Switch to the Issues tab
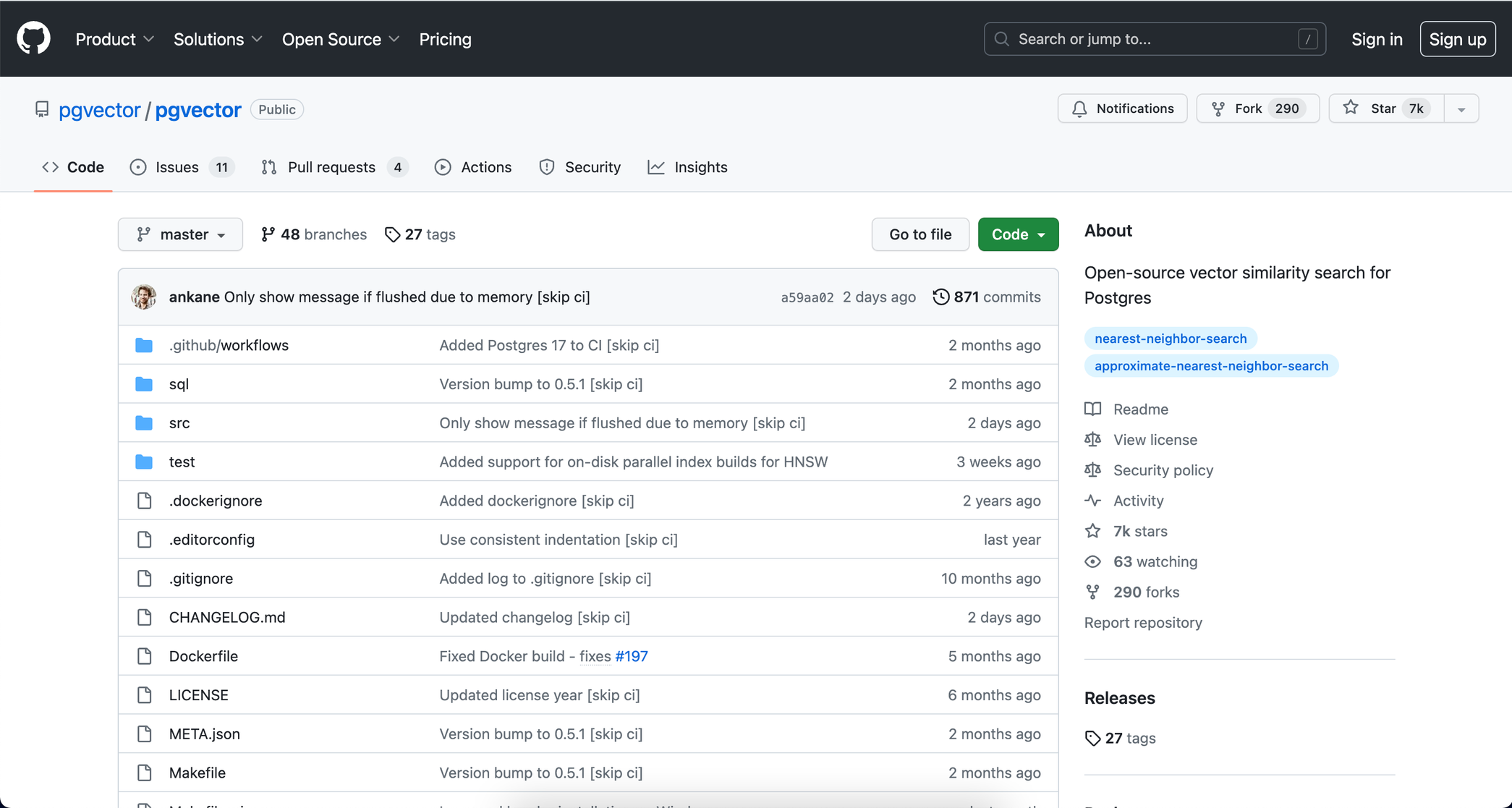The width and height of the screenshot is (1512, 808). click(177, 167)
